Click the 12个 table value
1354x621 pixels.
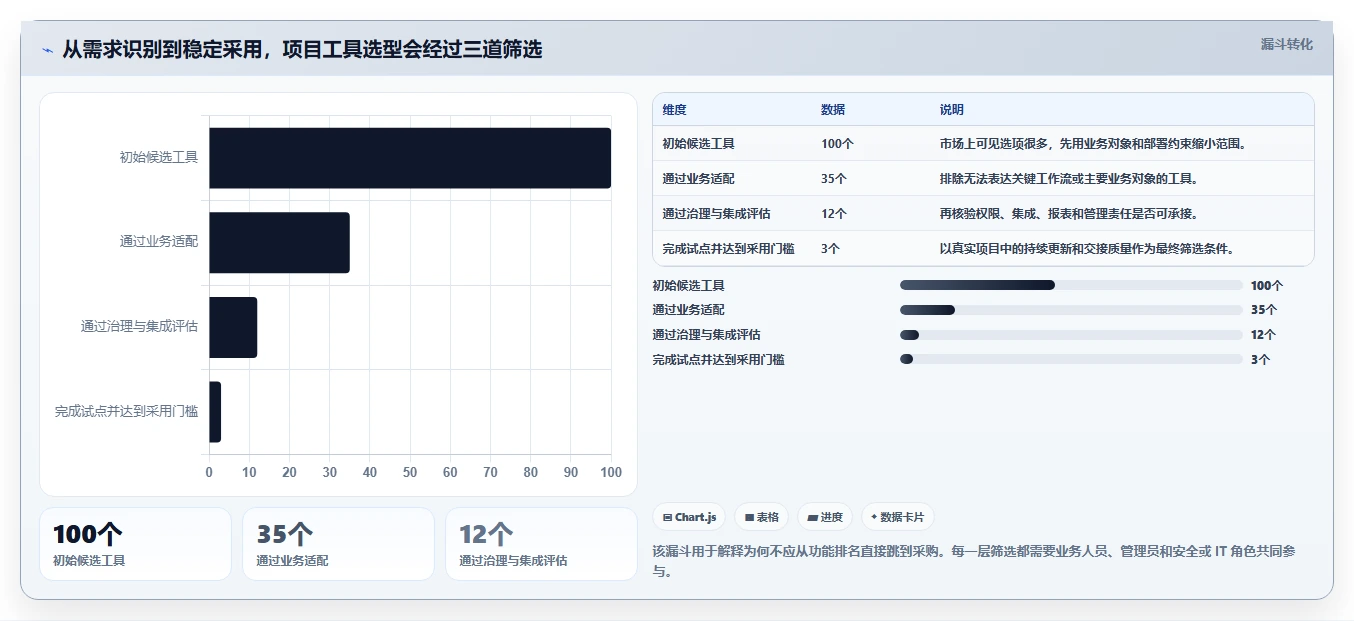834,214
